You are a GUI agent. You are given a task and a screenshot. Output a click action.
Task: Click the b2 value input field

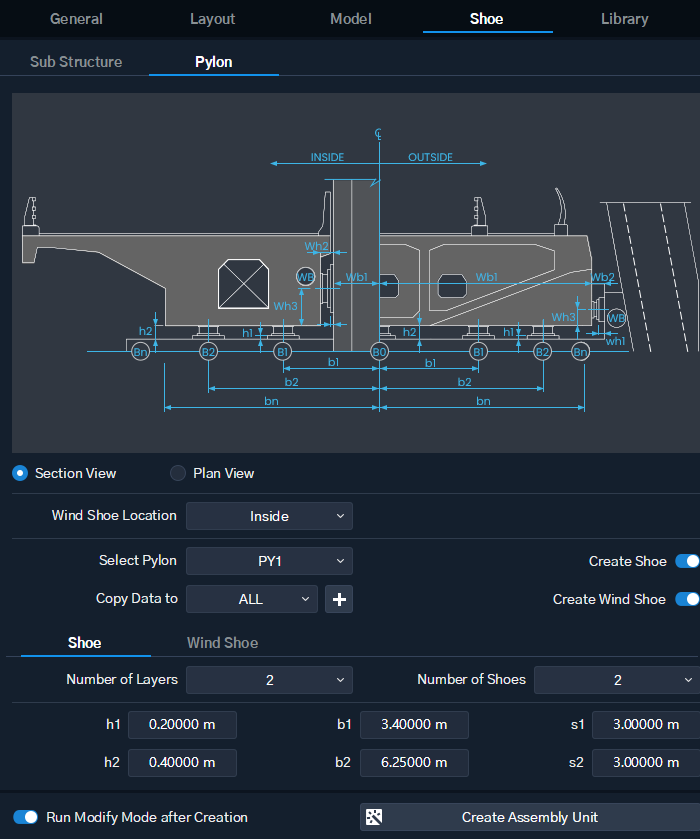[x=414, y=762]
